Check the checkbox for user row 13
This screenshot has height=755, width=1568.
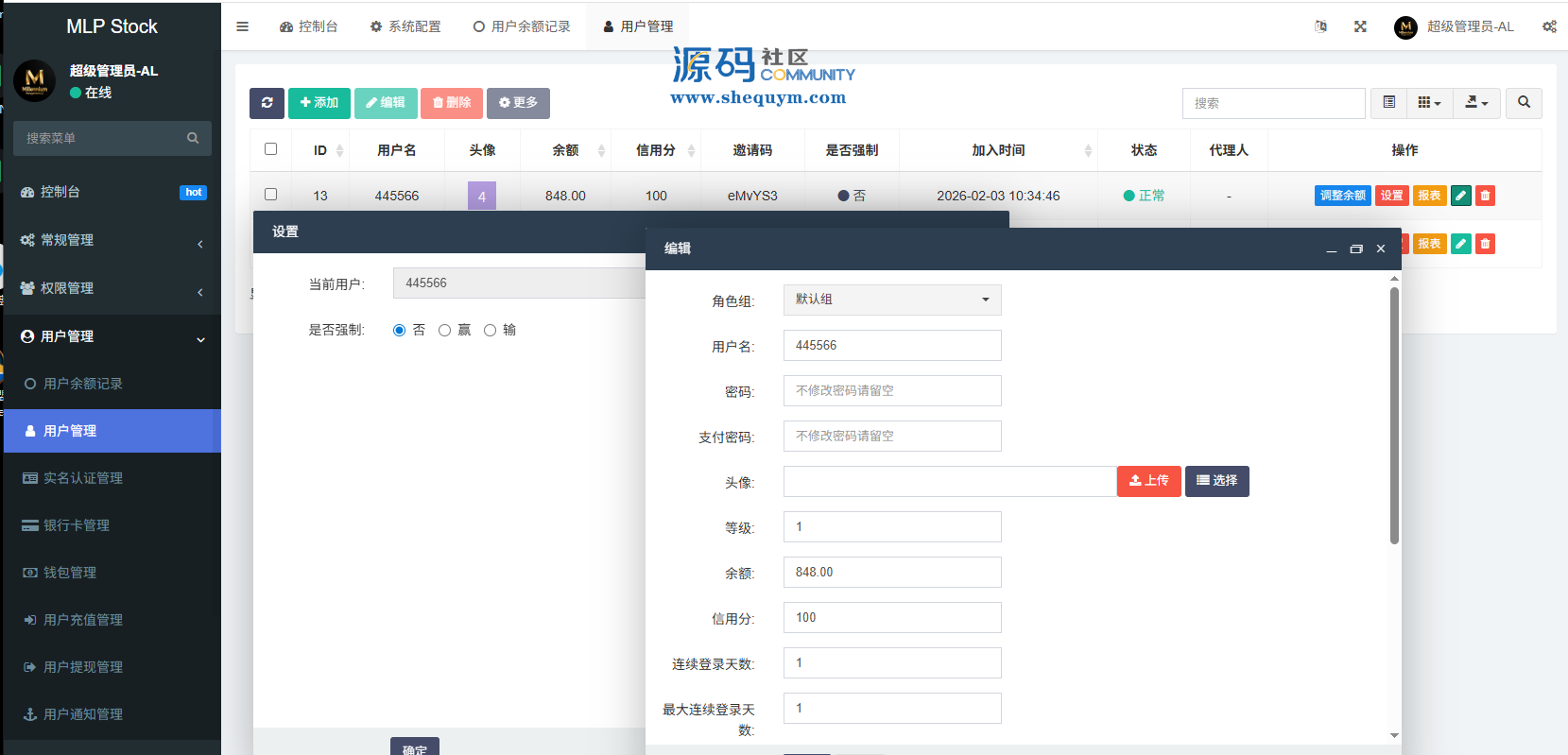click(x=271, y=195)
